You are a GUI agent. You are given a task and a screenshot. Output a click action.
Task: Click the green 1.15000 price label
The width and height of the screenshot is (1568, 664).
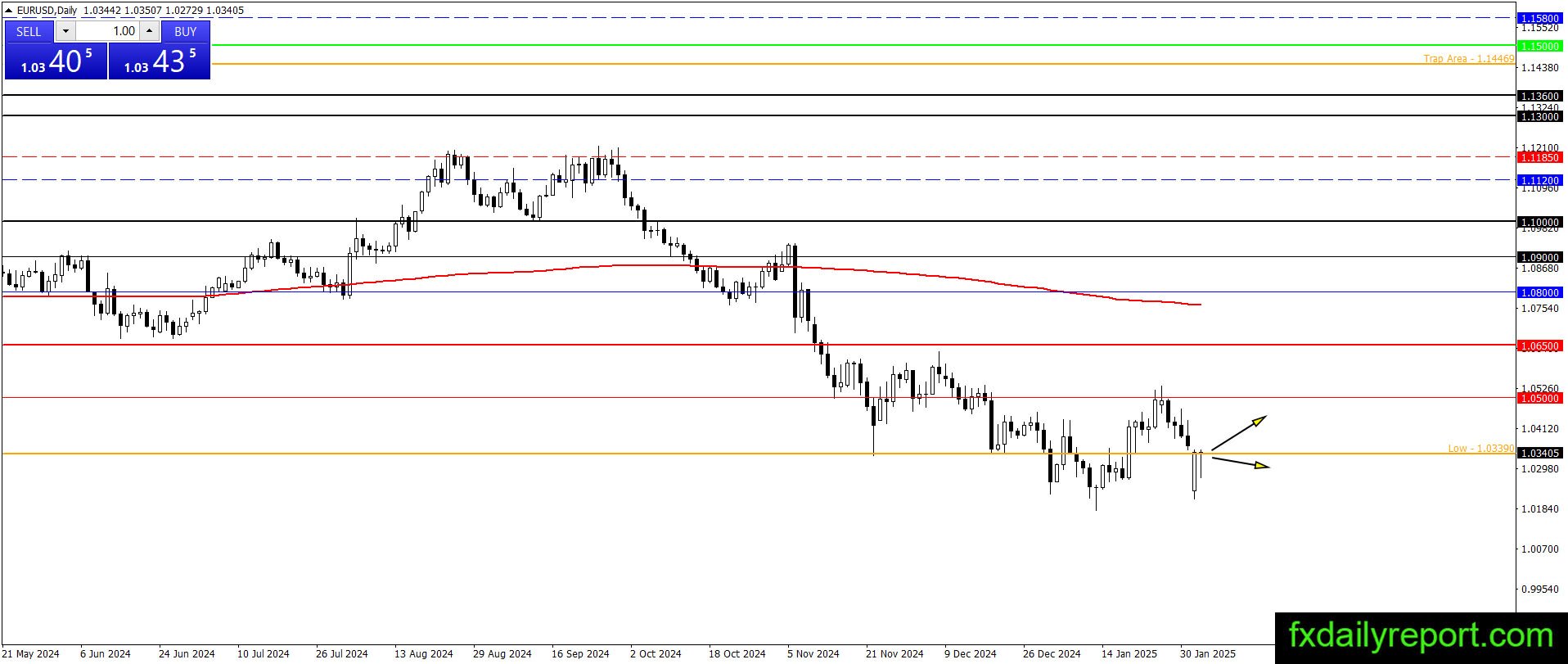(x=1539, y=46)
